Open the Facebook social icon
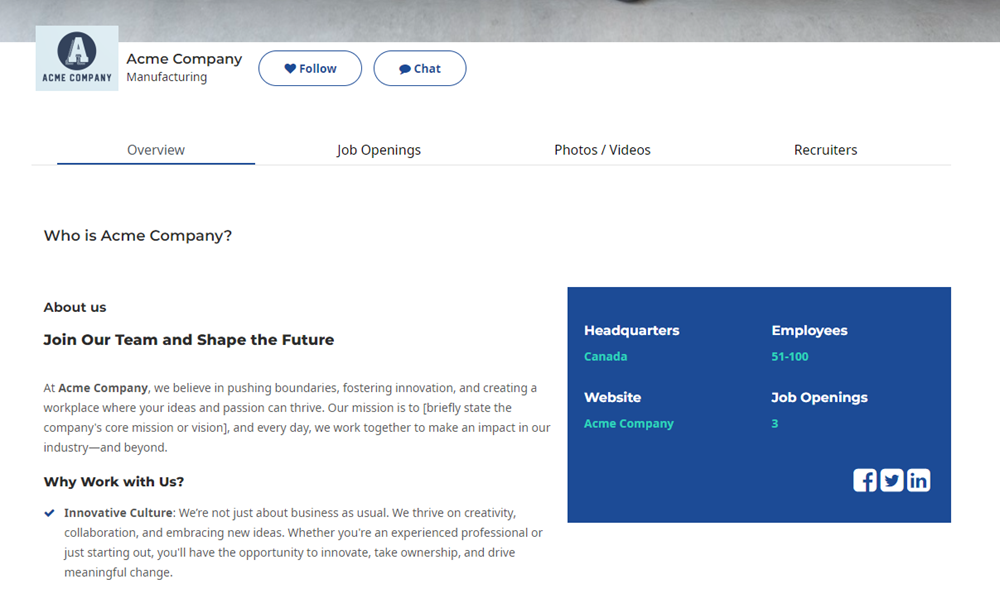1000x603 pixels. 865,480
